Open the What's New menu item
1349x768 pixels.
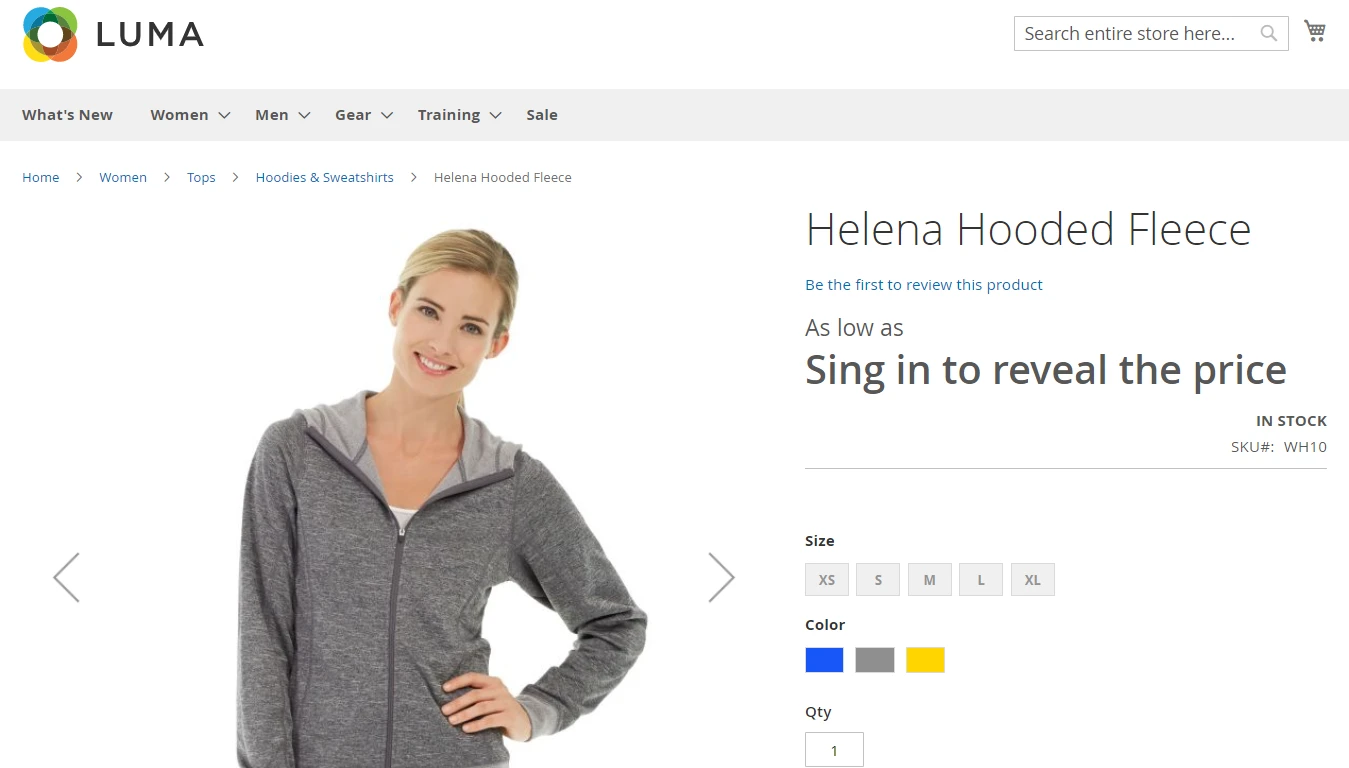point(67,114)
